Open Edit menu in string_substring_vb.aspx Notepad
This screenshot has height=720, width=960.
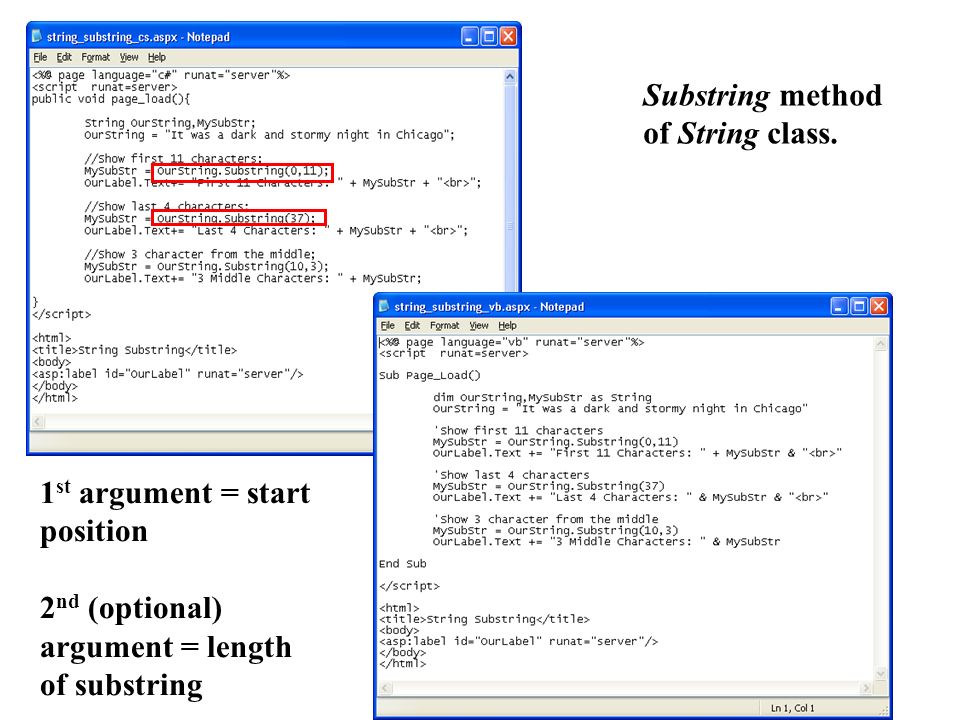coord(412,326)
